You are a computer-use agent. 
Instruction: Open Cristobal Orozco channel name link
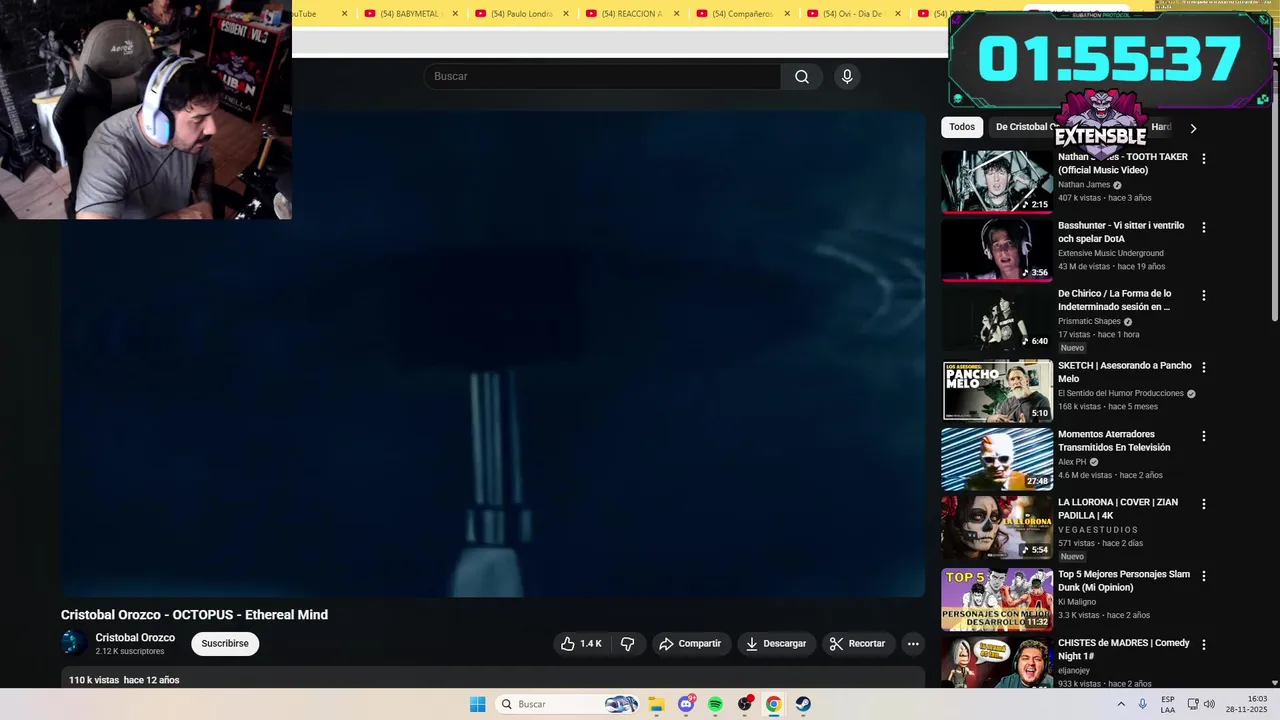[x=135, y=638]
